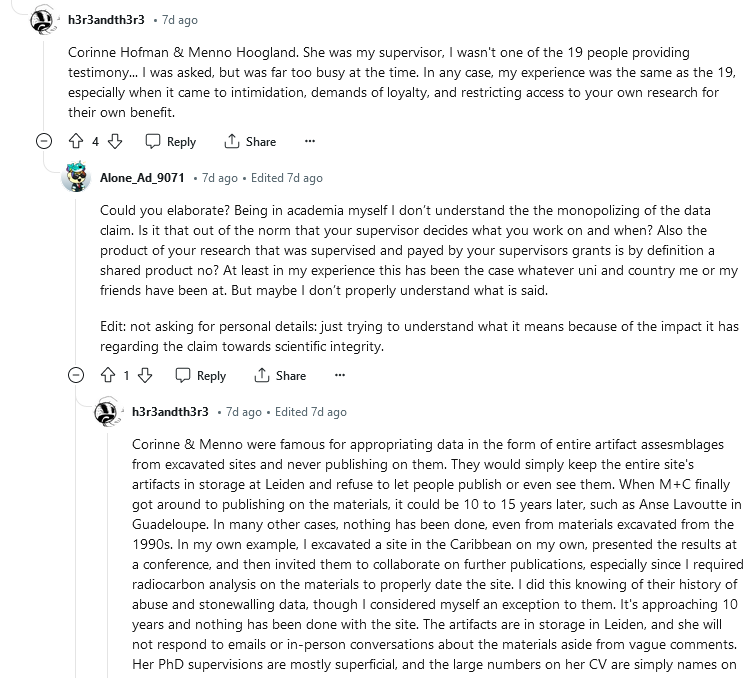Open more options on Alone_Ad_9071's comment

click(340, 376)
